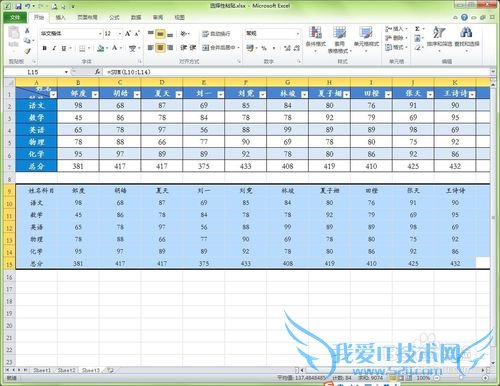Increase the font size

click(x=128, y=34)
